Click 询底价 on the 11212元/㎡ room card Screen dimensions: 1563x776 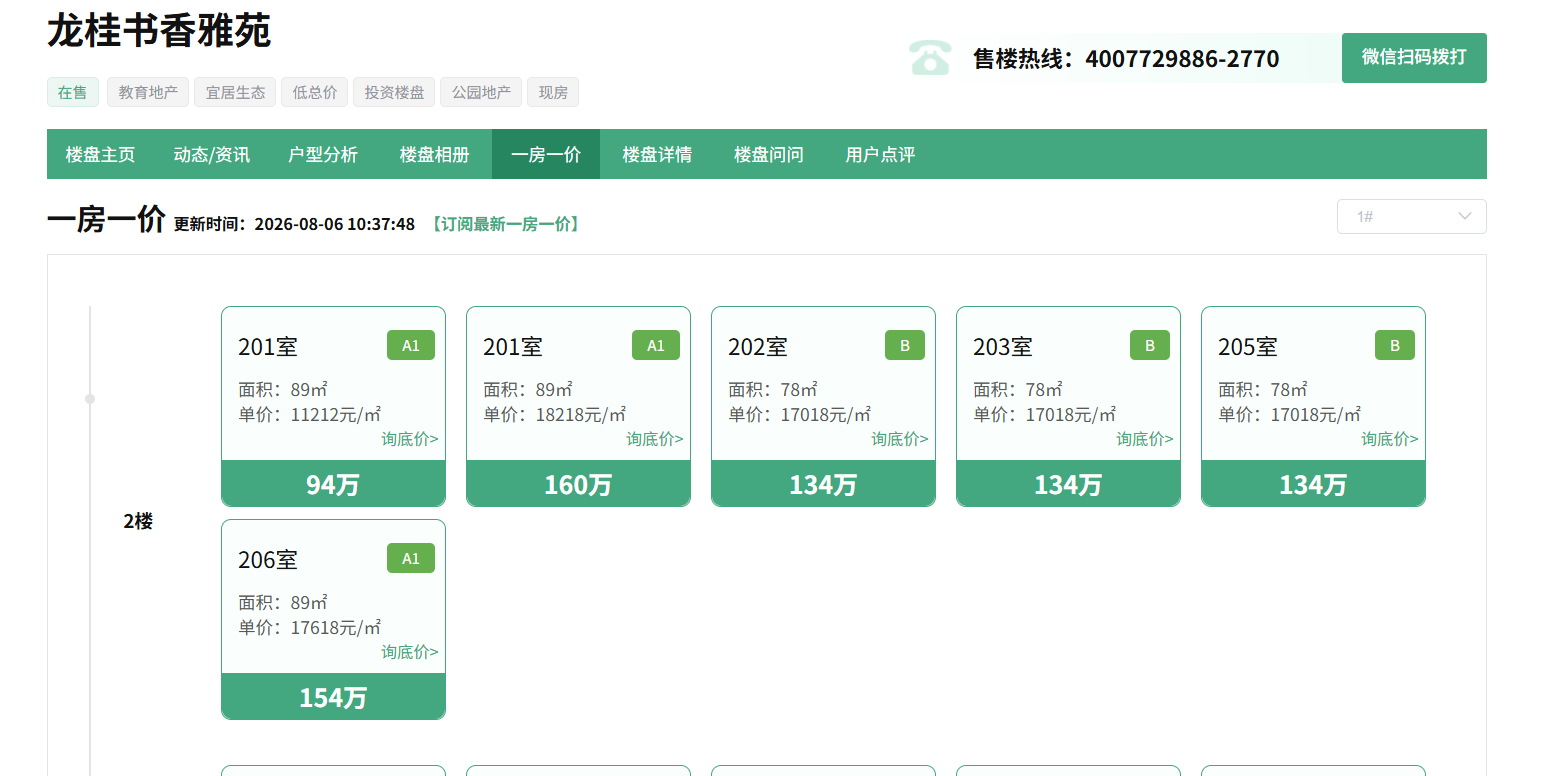[x=410, y=439]
